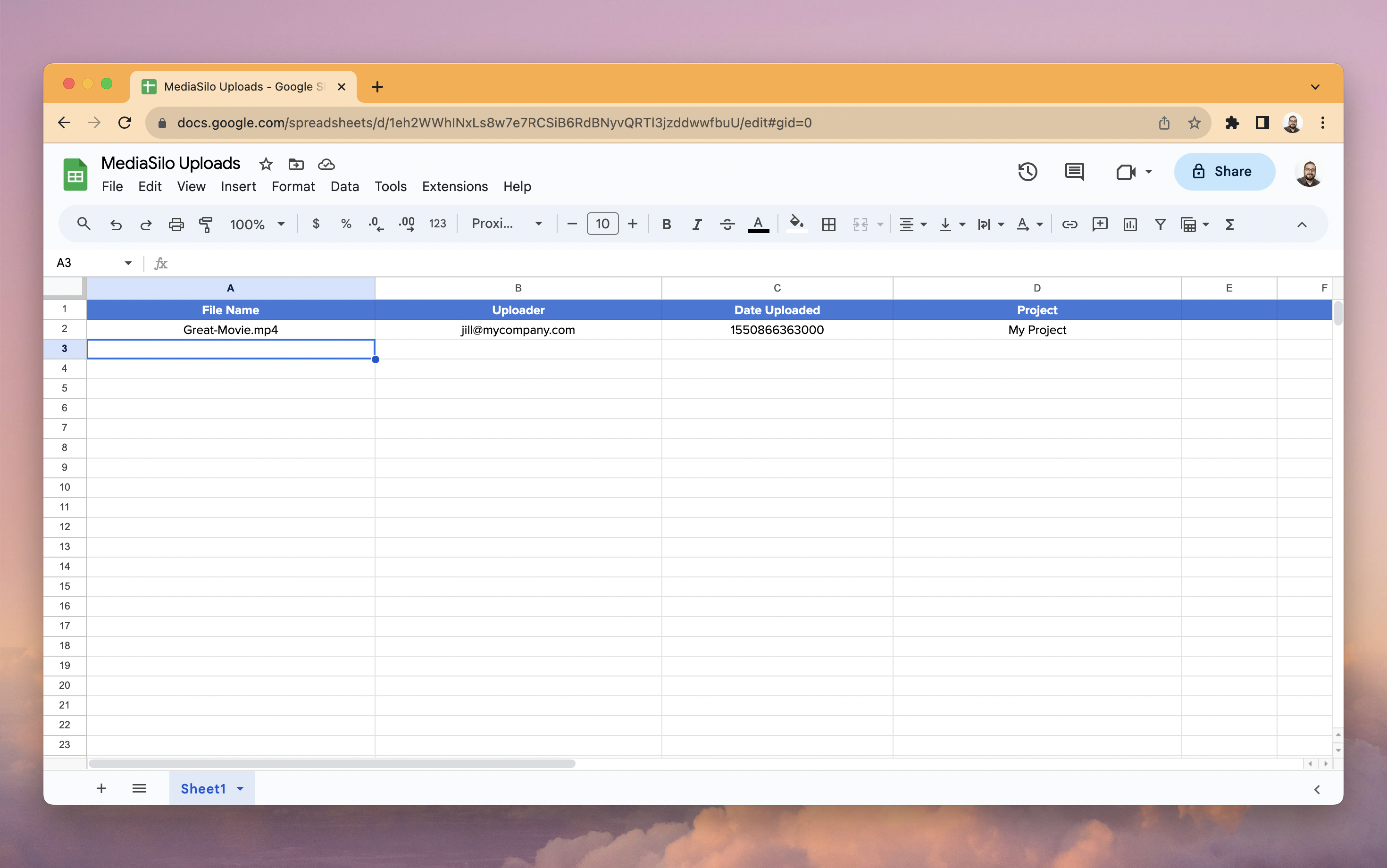This screenshot has height=868, width=1387.
Task: Check the cloud document status icon
Action: 326,164
